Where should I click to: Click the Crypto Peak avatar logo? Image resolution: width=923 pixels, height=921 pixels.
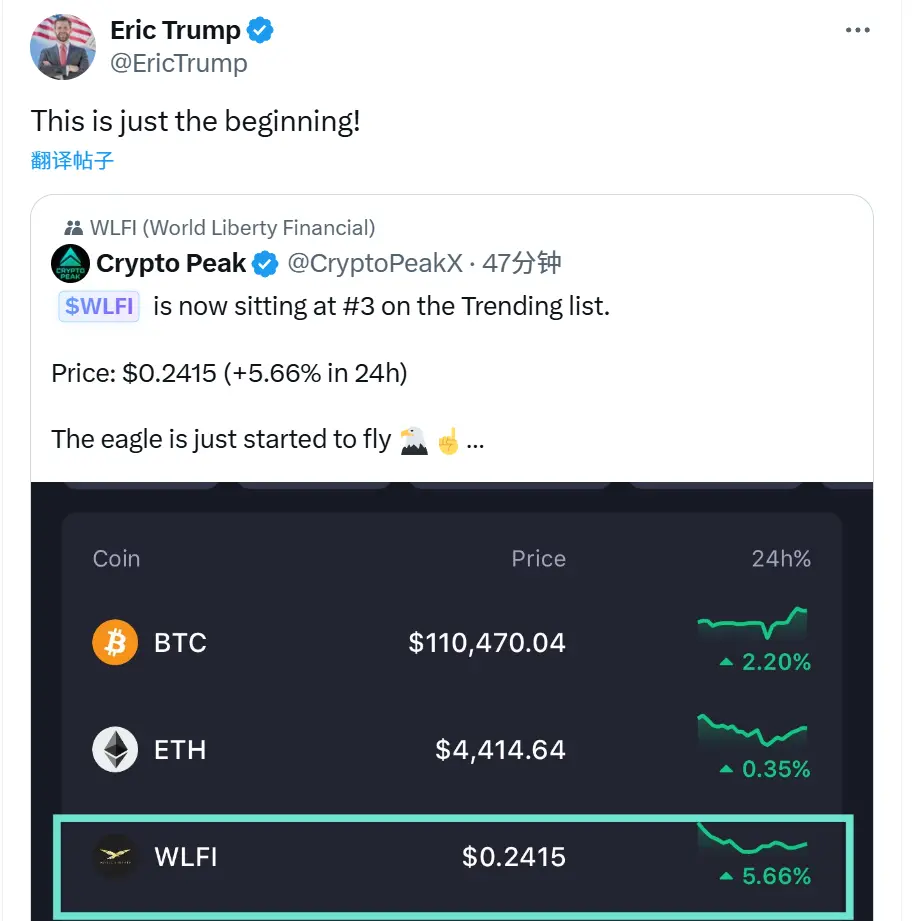pos(70,264)
